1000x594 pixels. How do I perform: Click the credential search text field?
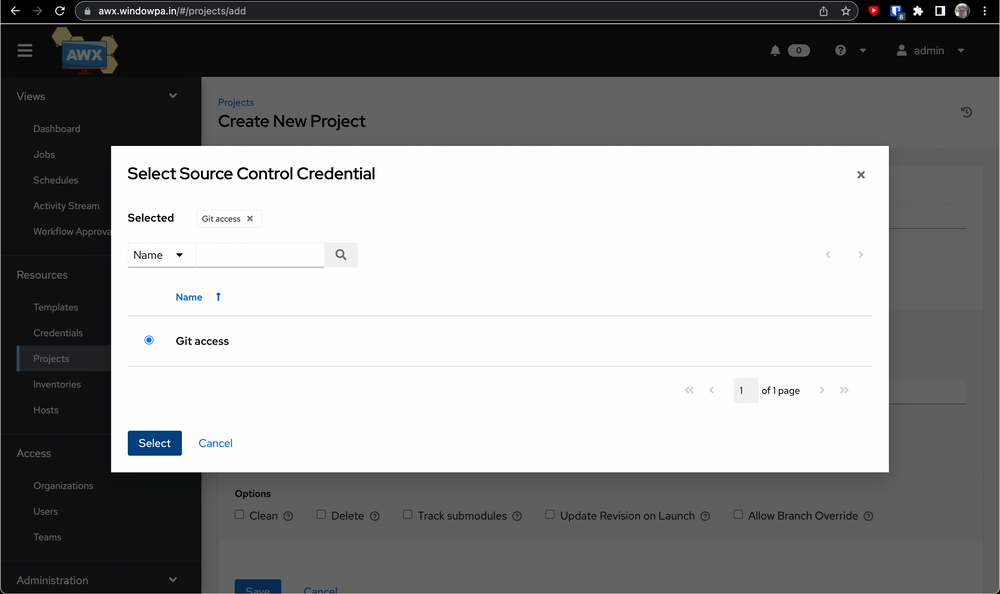coord(260,255)
